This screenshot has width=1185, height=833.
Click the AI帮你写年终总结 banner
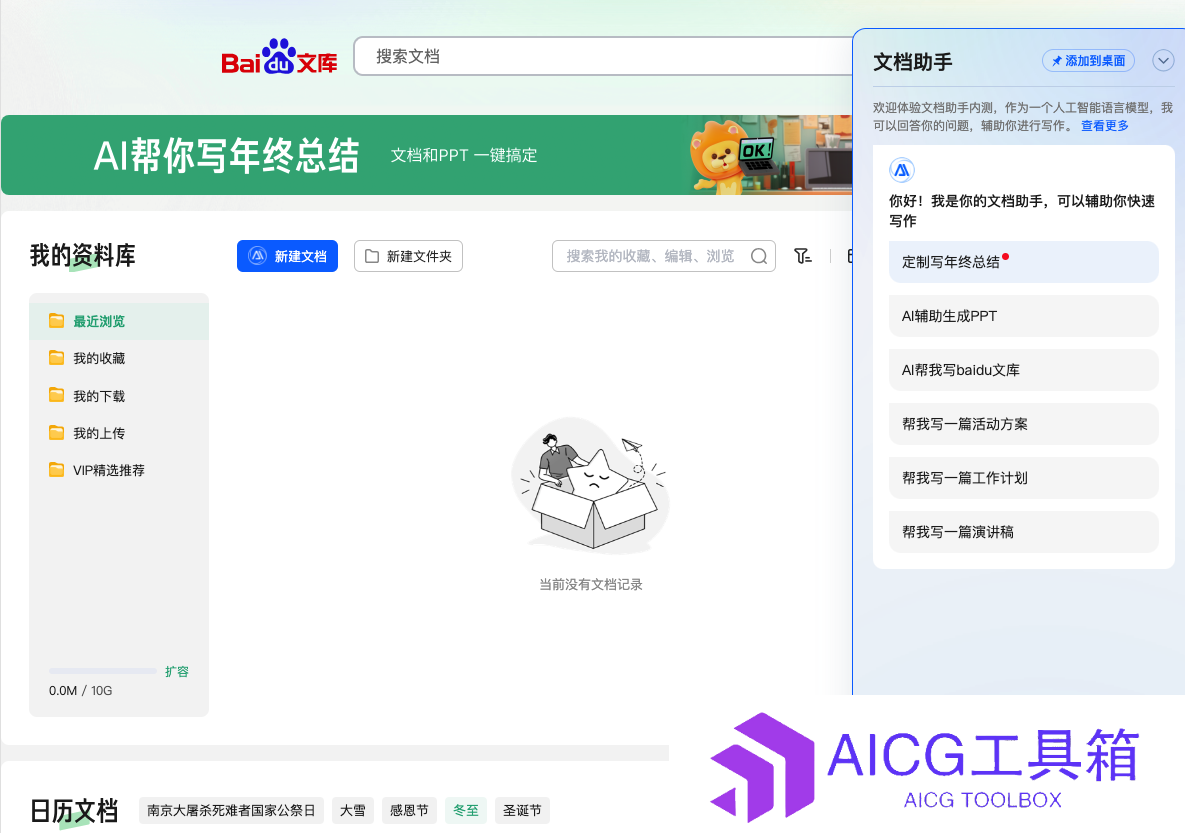point(427,155)
